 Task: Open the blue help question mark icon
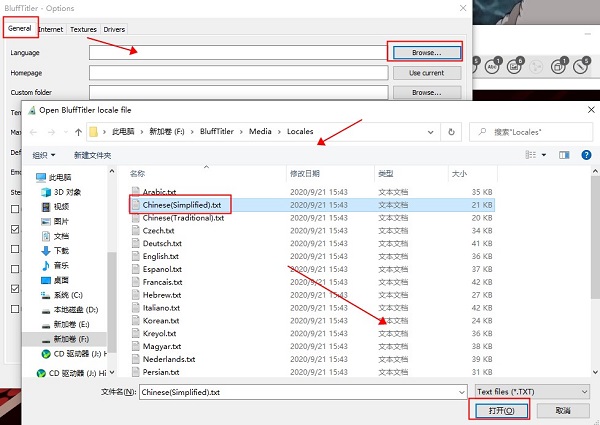[585, 155]
